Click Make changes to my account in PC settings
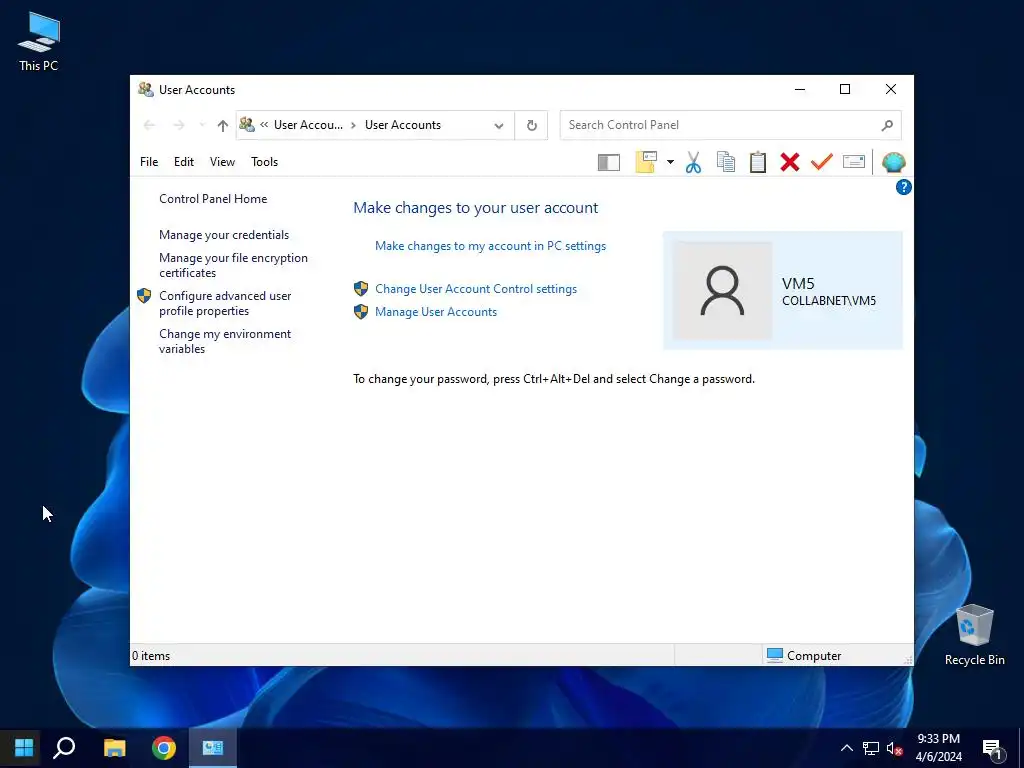Image resolution: width=1024 pixels, height=768 pixels. (x=490, y=246)
